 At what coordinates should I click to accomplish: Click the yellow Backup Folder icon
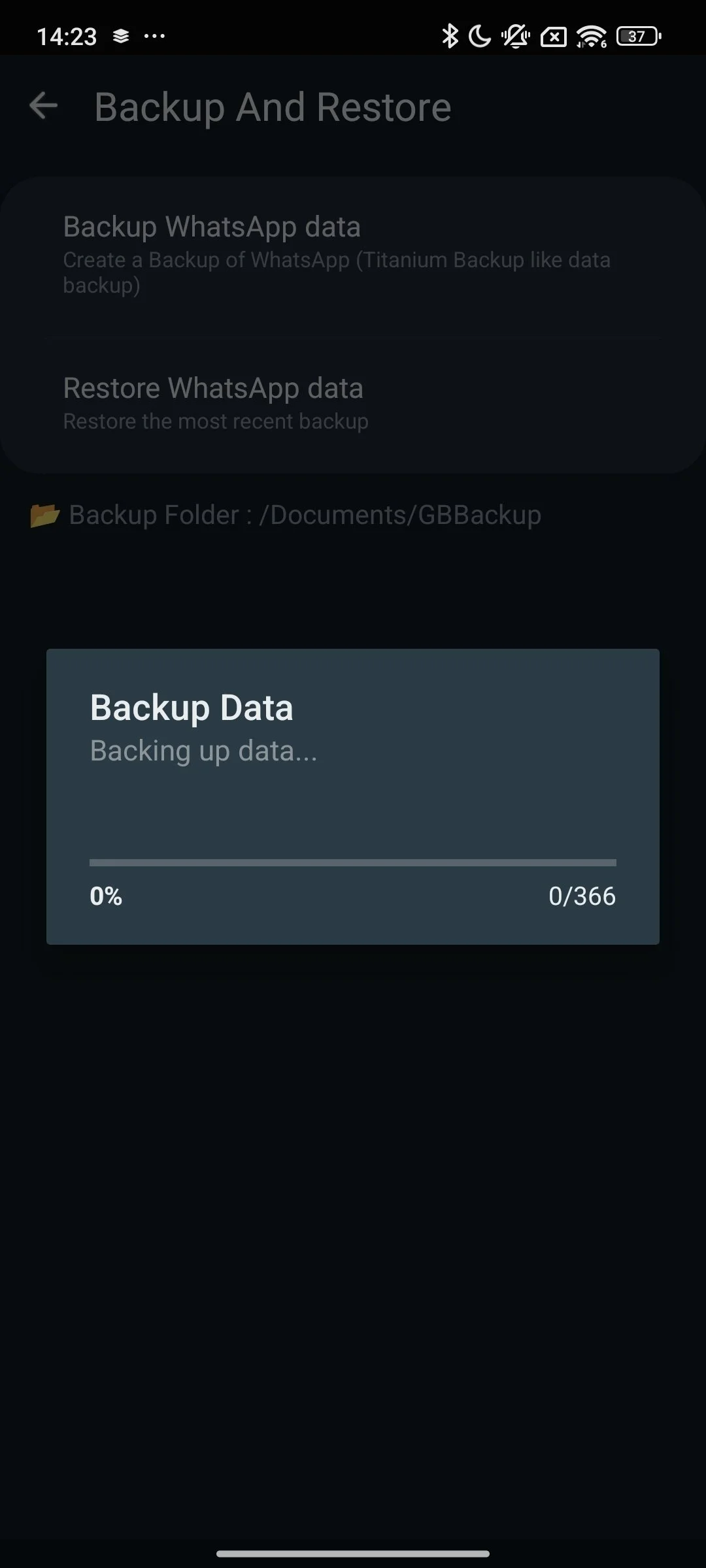[x=44, y=515]
